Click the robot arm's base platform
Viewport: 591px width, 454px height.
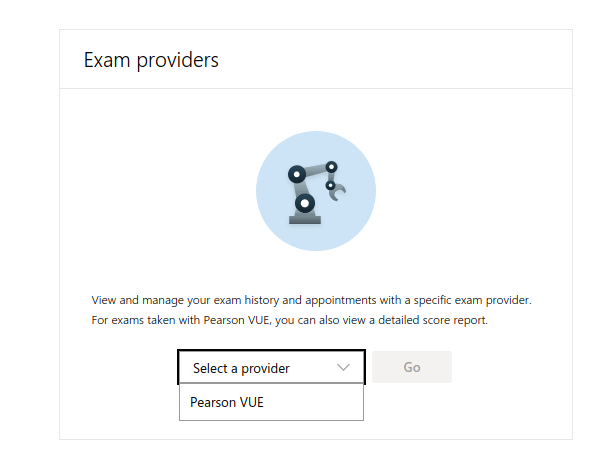pos(305,220)
